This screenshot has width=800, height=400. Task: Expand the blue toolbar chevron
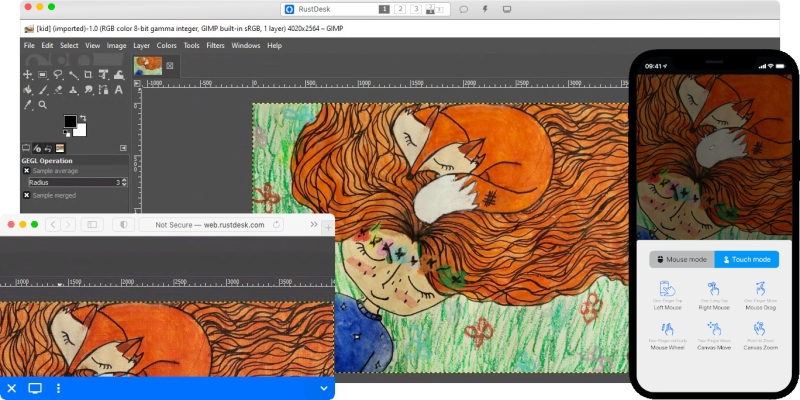click(x=324, y=388)
